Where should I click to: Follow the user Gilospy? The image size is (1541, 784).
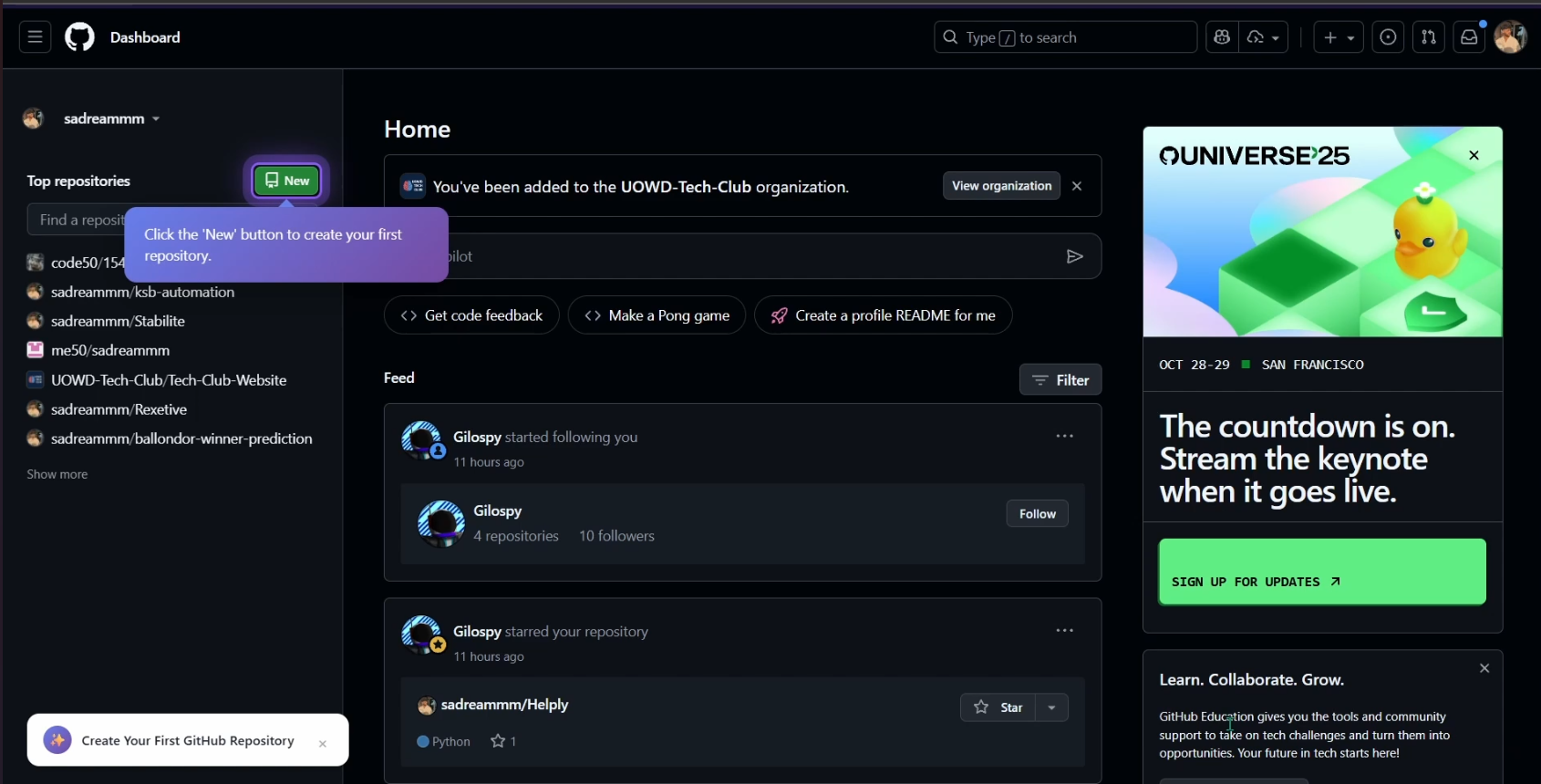pyautogui.click(x=1037, y=514)
